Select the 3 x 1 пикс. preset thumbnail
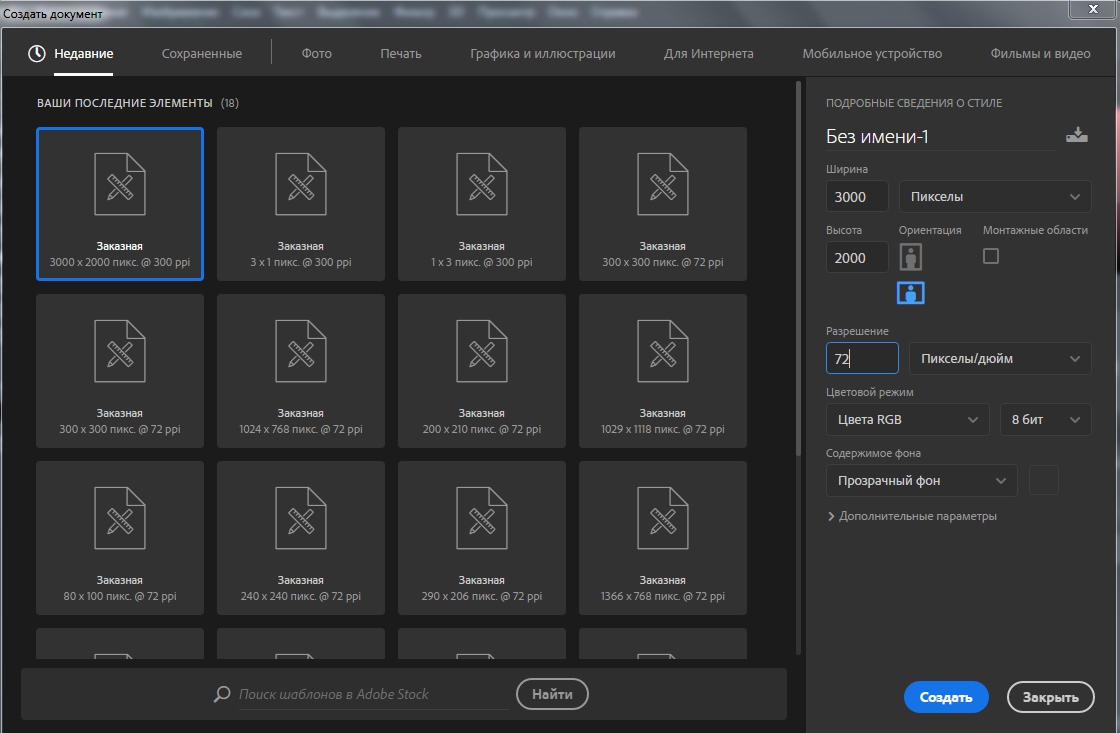1120x733 pixels. [301, 204]
